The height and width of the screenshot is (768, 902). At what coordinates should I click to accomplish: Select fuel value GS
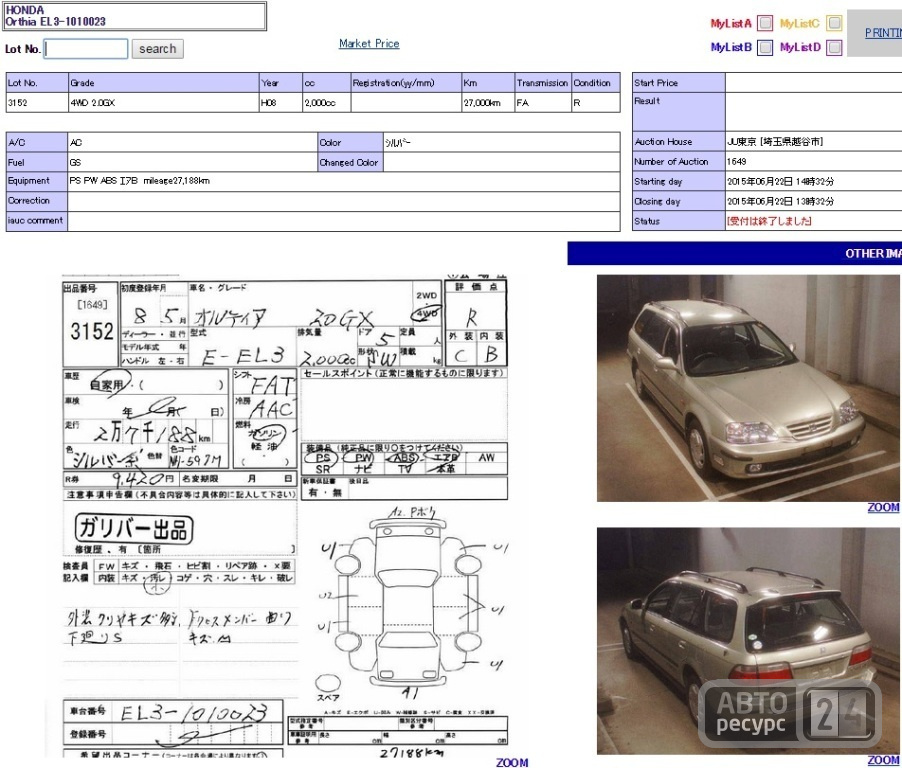click(75, 162)
